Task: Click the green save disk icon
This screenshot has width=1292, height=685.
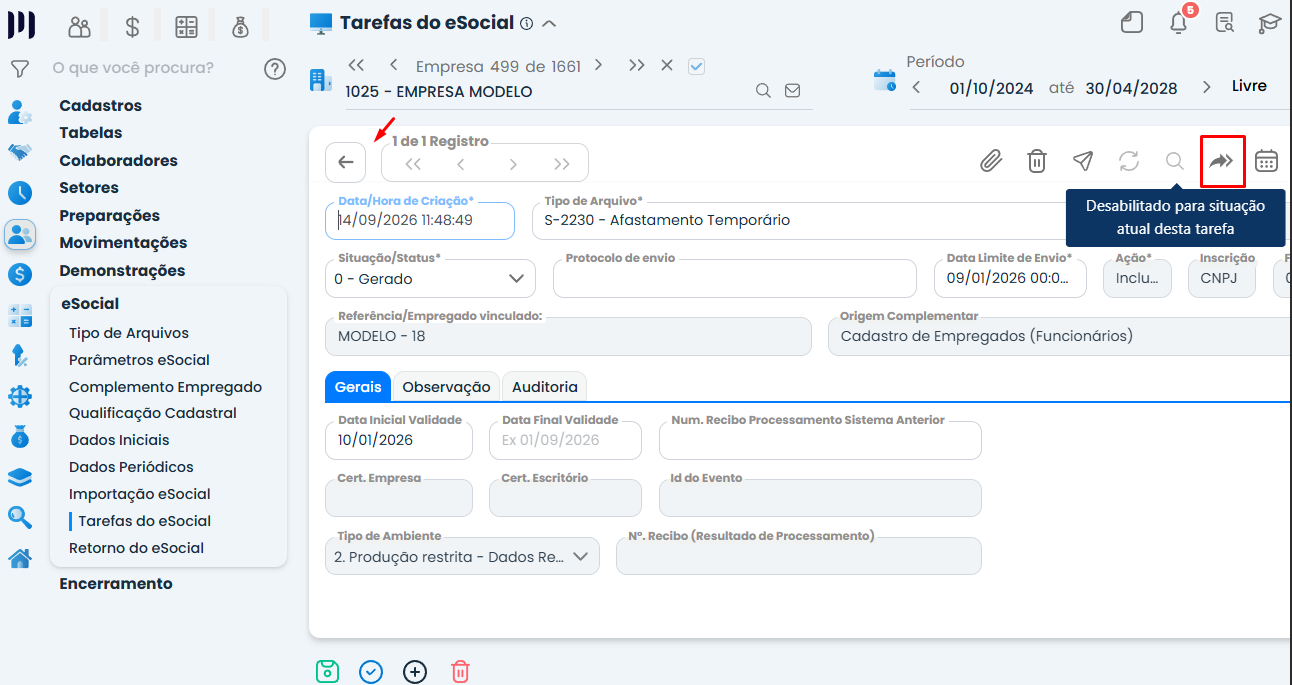Action: [x=327, y=671]
